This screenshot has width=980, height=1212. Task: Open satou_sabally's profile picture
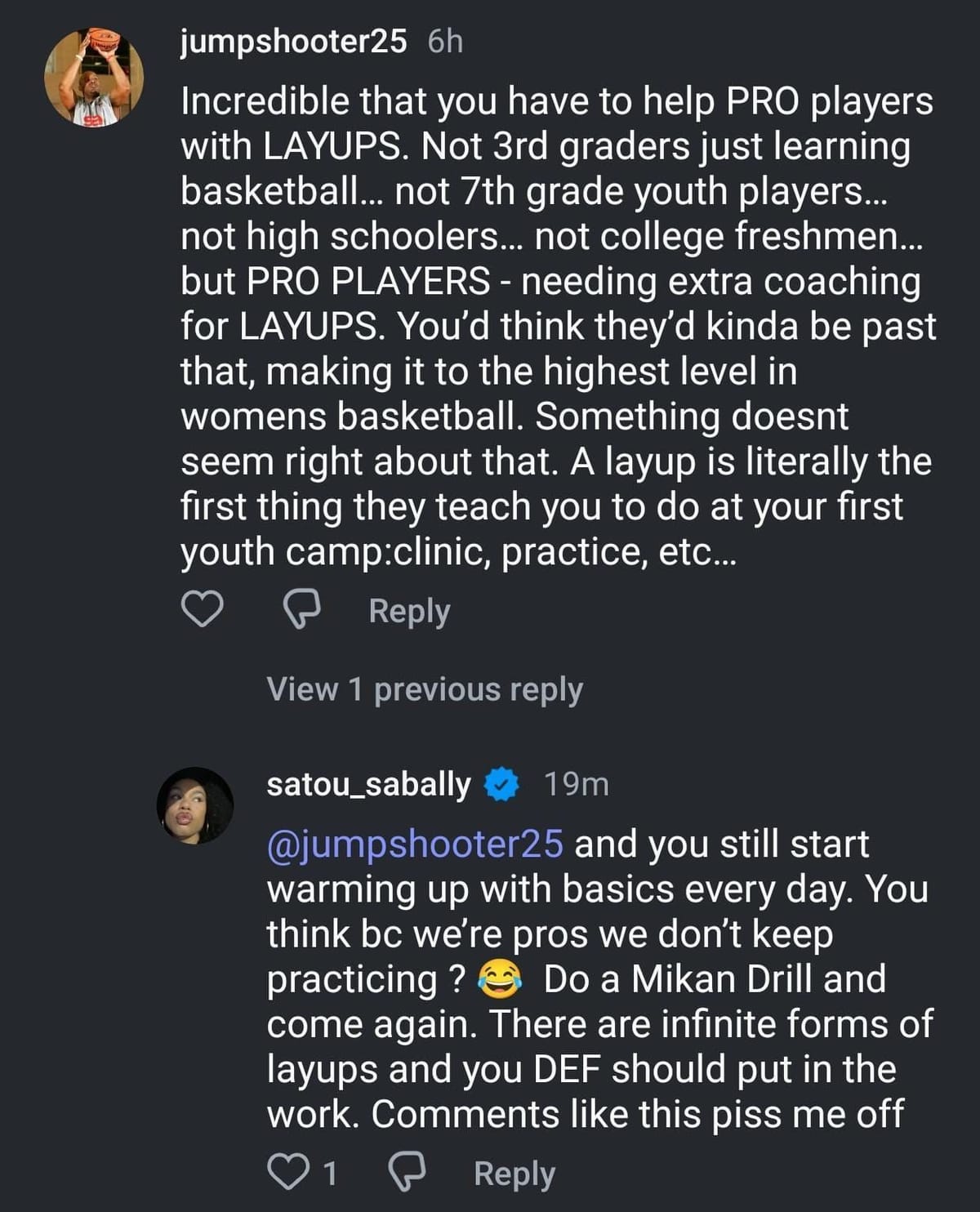click(x=195, y=805)
